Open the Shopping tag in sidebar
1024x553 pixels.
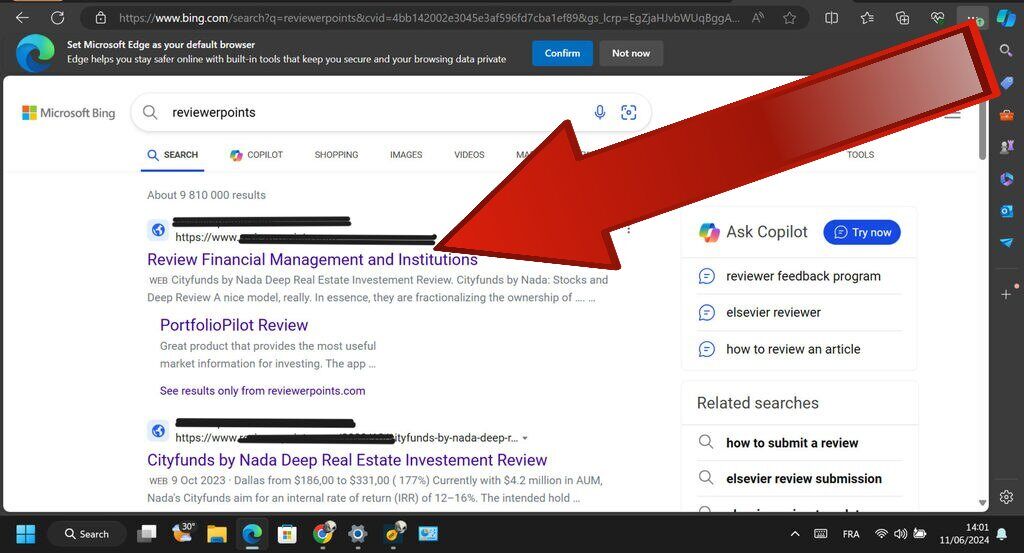pyautogui.click(x=1006, y=83)
